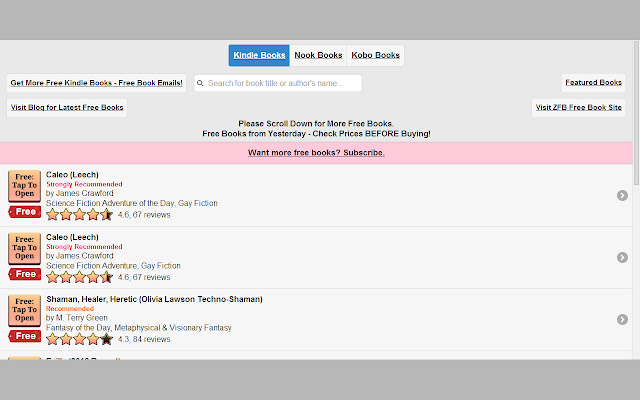640x400 pixels.
Task: Click 4.3, 84 reviews text
Action: tap(144, 339)
